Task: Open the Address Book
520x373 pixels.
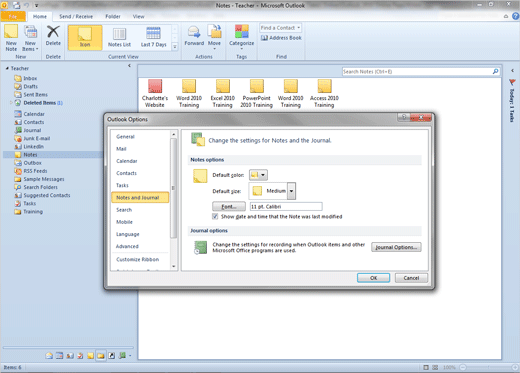Action: click(x=281, y=38)
